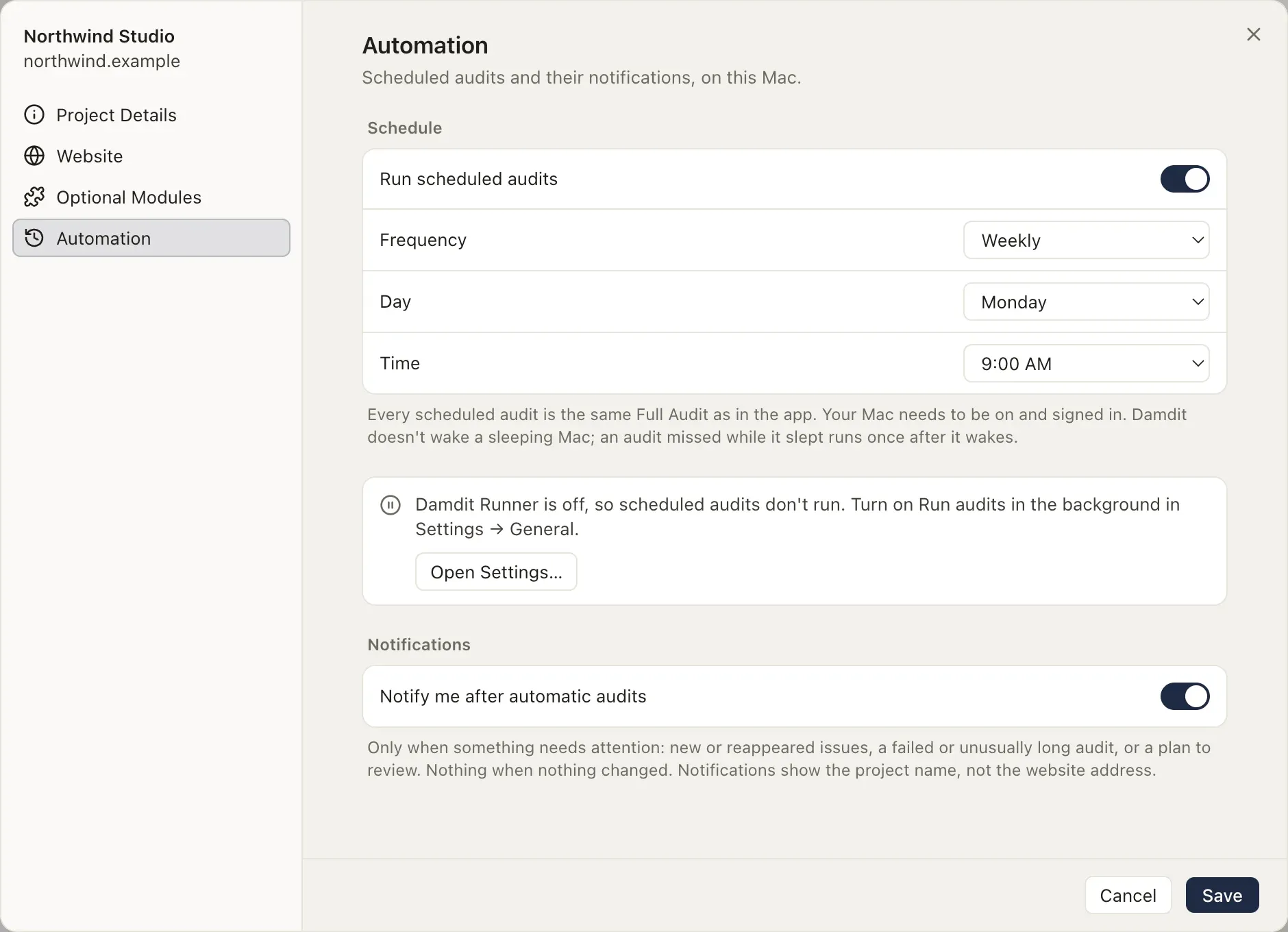The height and width of the screenshot is (932, 1288).
Task: Click the Northwind Studio project name
Action: click(99, 36)
